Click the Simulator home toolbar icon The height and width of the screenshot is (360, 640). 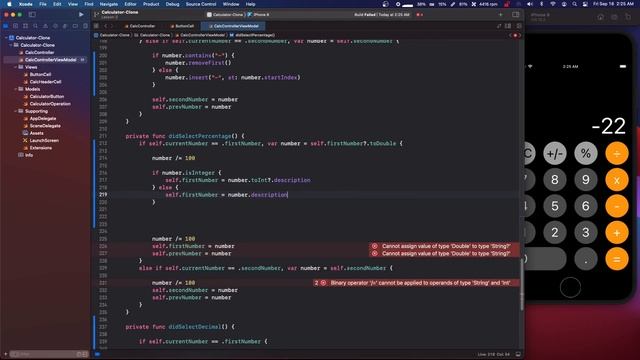(601, 17)
